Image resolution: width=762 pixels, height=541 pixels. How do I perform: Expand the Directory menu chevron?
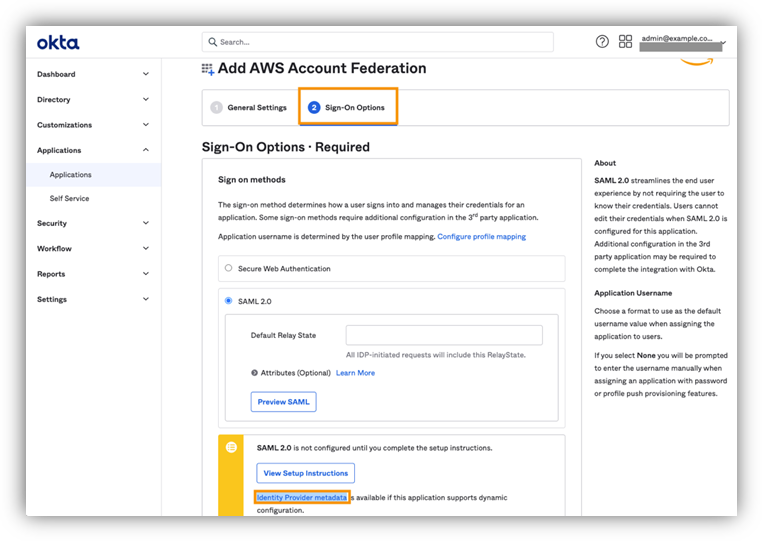point(146,99)
